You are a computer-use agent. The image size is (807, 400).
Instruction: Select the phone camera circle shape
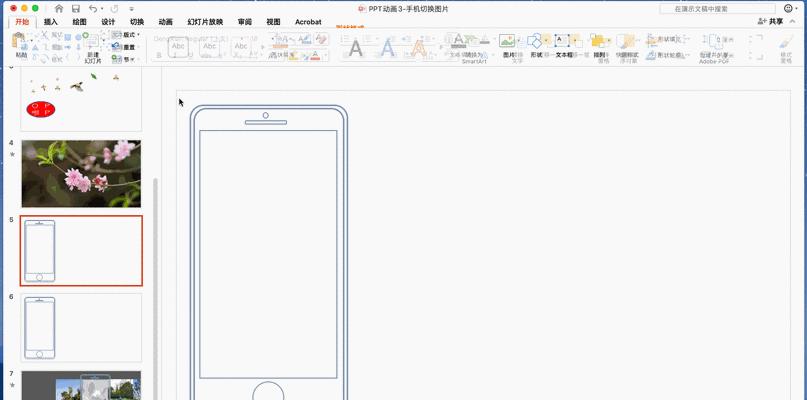[x=266, y=115]
